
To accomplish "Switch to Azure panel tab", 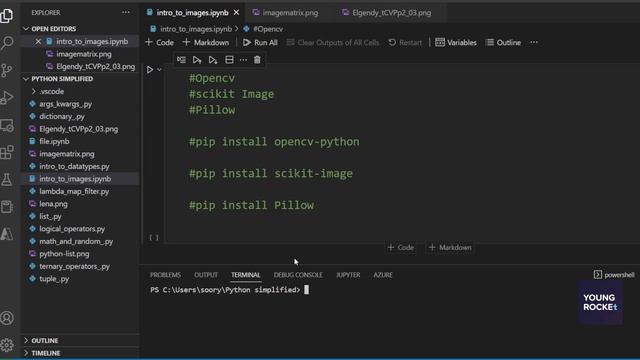I will pos(383,275).
